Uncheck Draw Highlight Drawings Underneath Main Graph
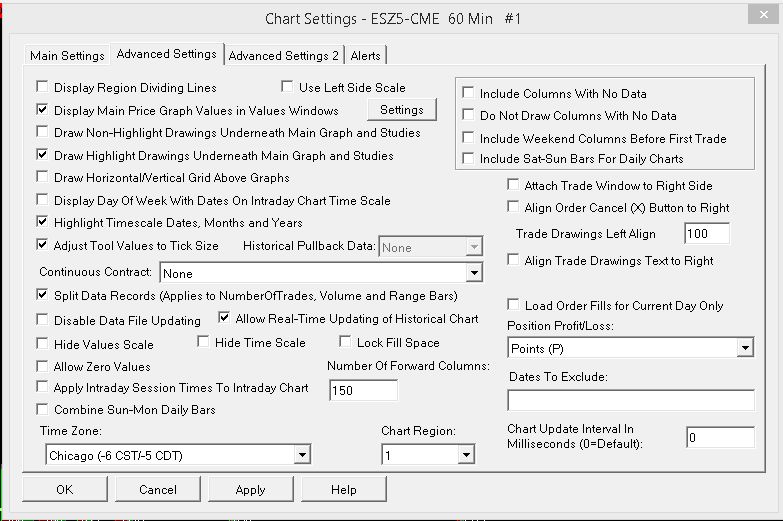 coord(42,155)
